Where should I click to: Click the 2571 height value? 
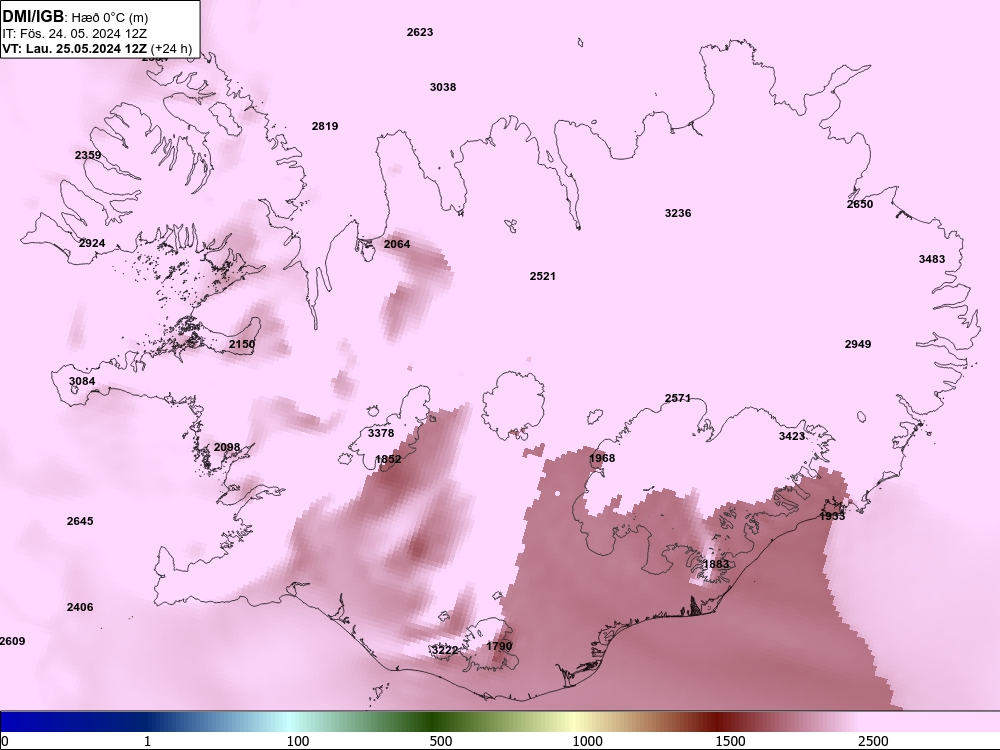(x=678, y=398)
